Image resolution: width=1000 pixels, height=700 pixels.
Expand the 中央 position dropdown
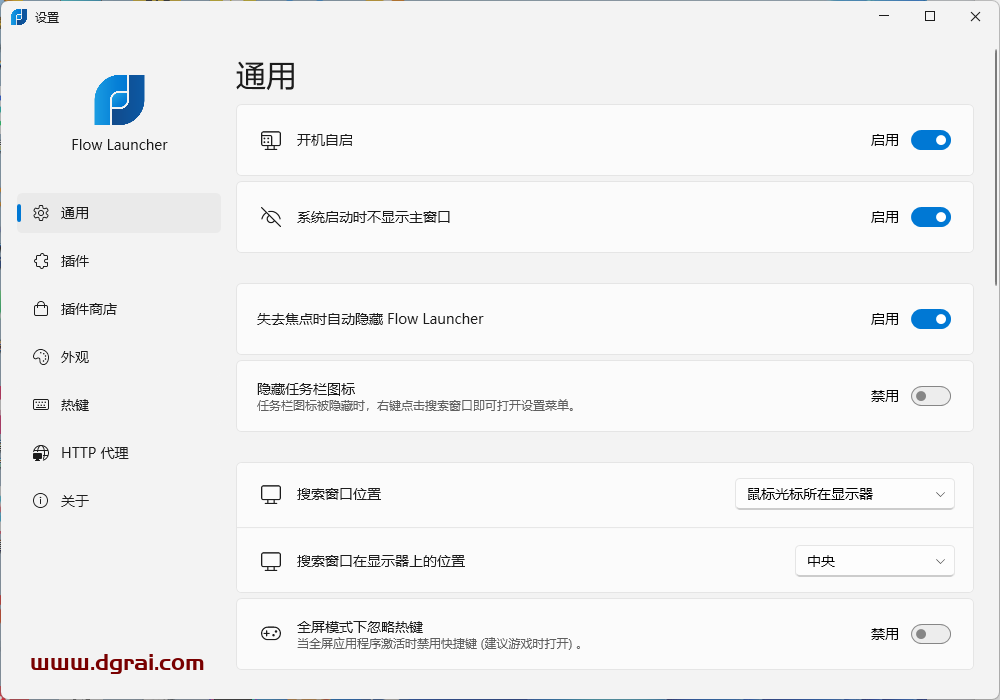coord(874,561)
